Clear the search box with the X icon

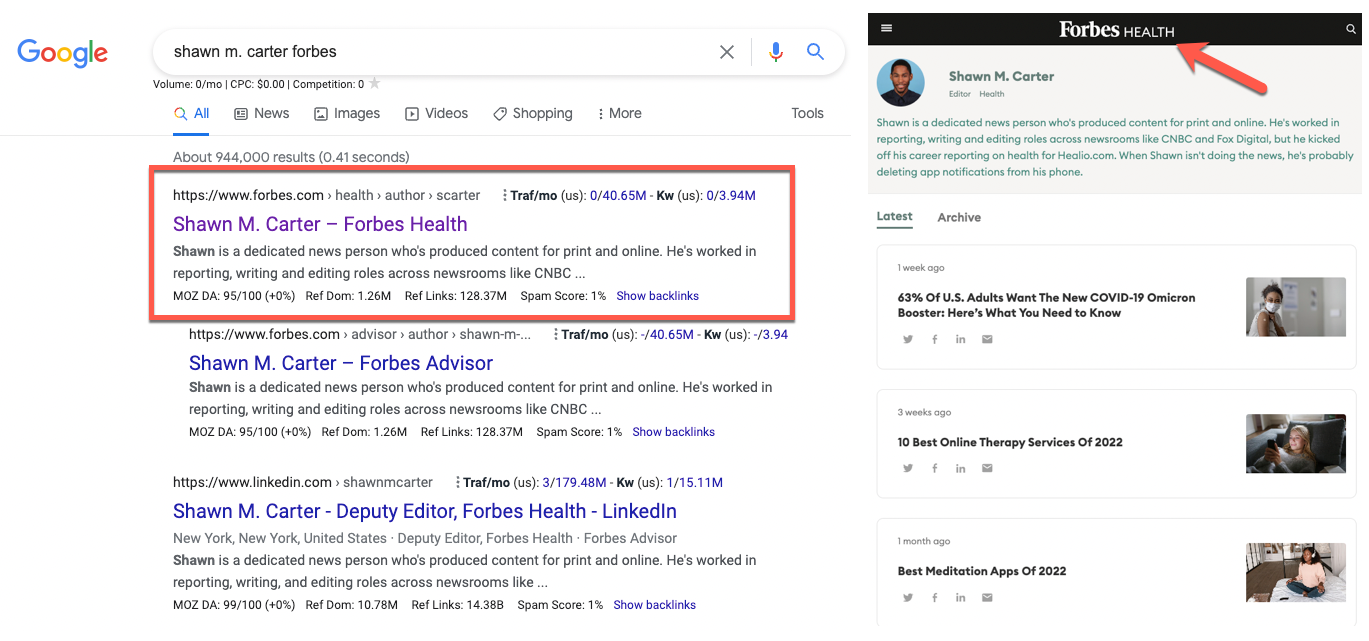(x=727, y=52)
